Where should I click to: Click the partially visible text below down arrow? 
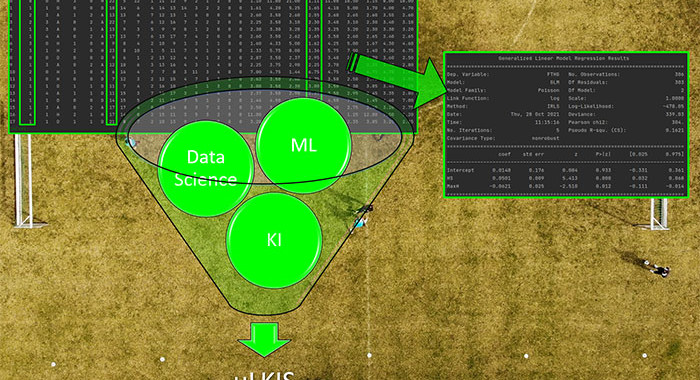tap(264, 375)
